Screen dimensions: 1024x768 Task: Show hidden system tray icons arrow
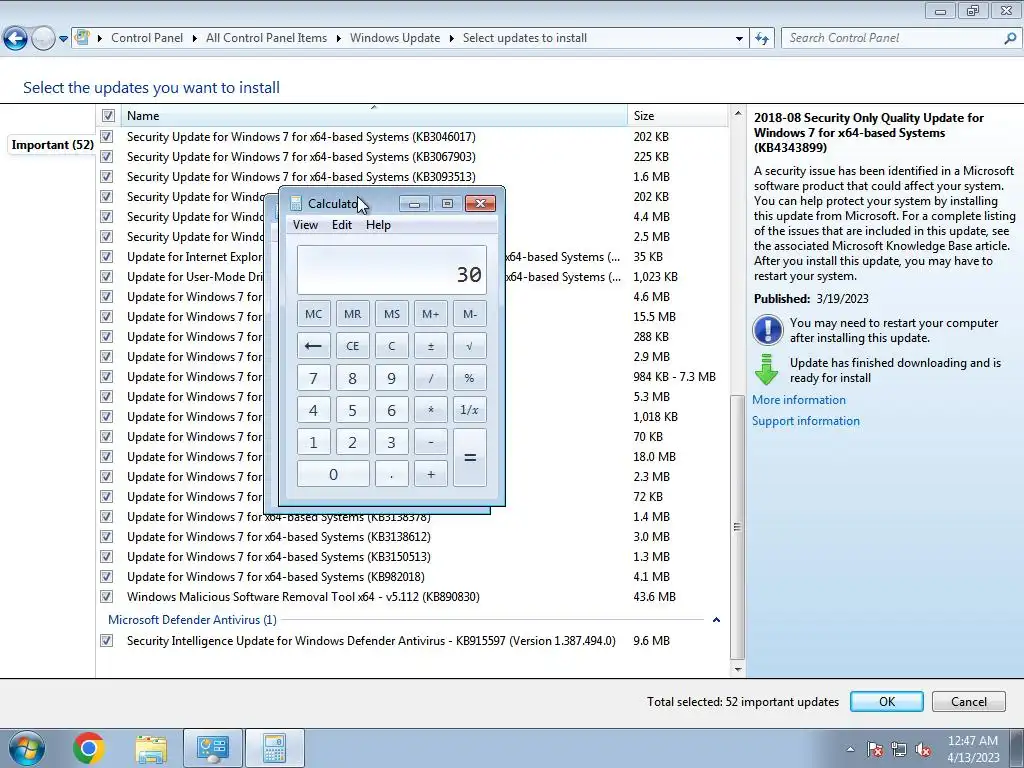coord(850,749)
